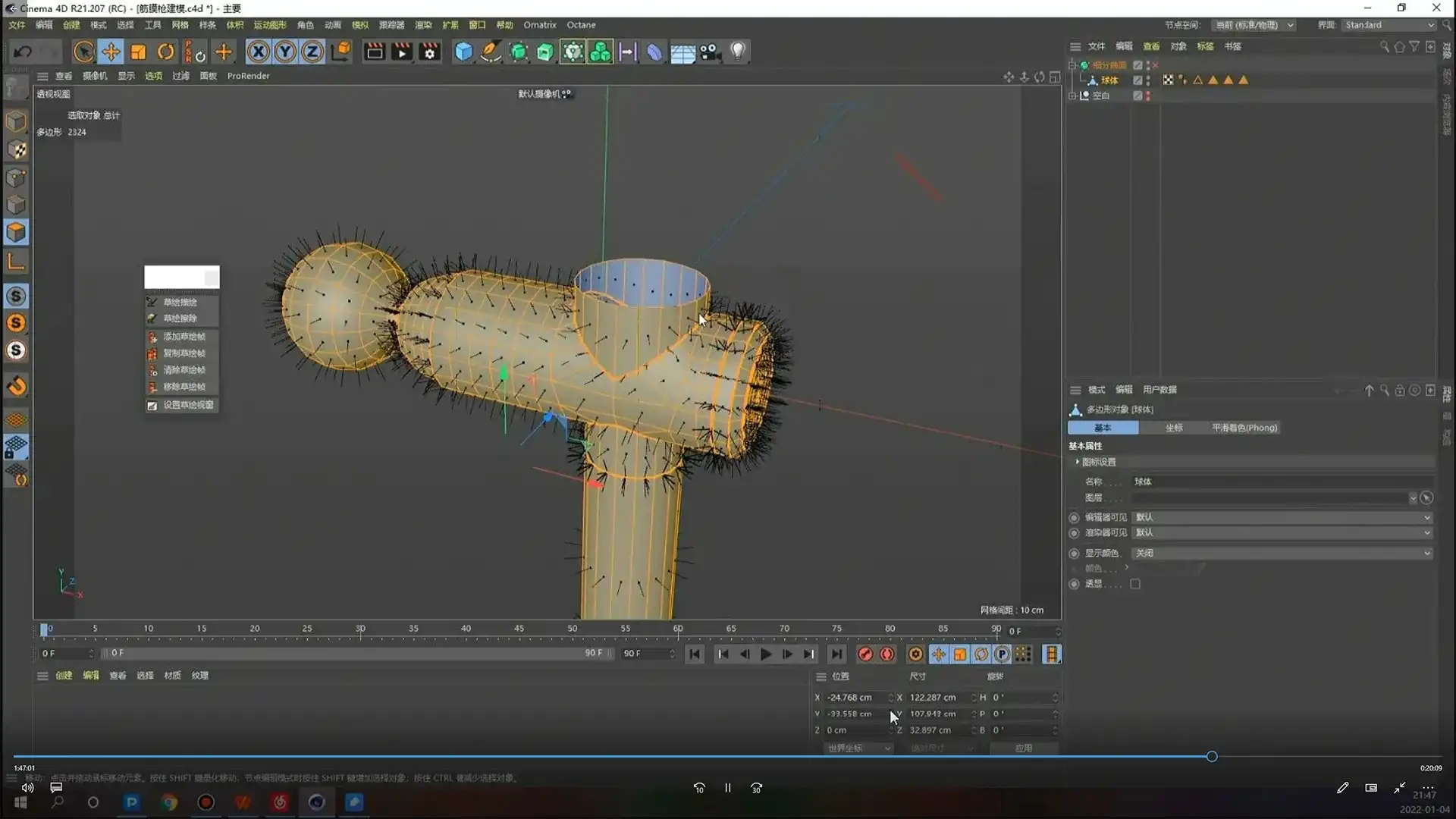Open the 运动图形 menu

click(270, 25)
